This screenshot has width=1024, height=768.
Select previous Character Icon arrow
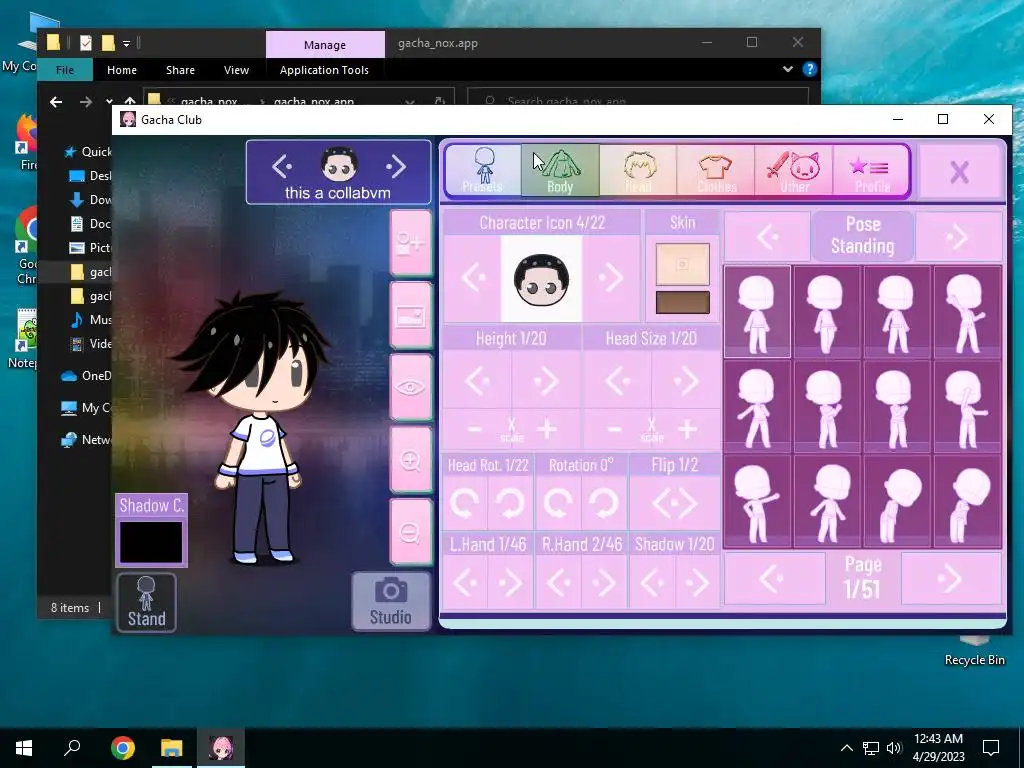472,279
